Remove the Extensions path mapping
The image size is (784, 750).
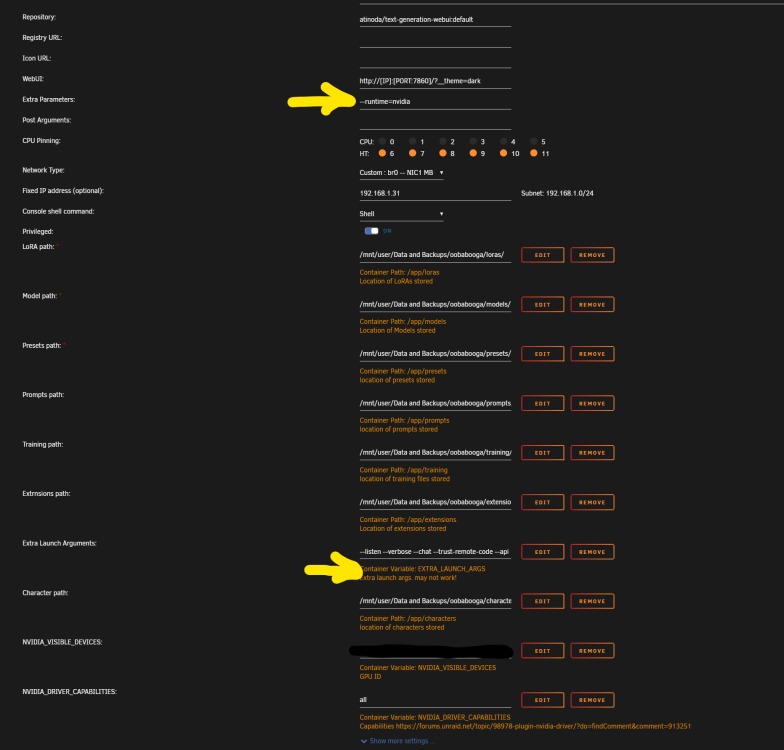(x=592, y=502)
